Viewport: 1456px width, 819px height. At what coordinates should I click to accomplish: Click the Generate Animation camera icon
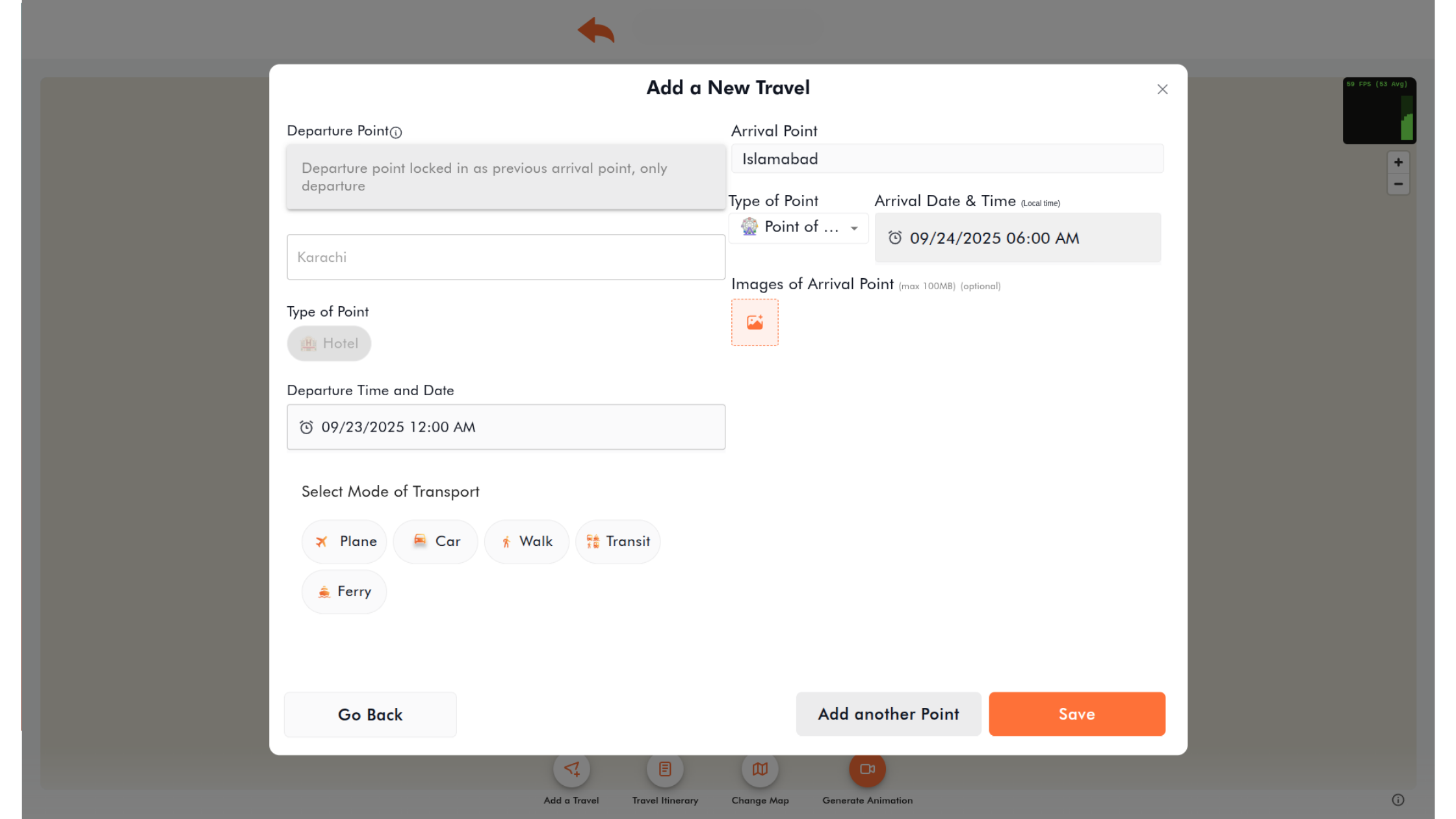tap(867, 770)
